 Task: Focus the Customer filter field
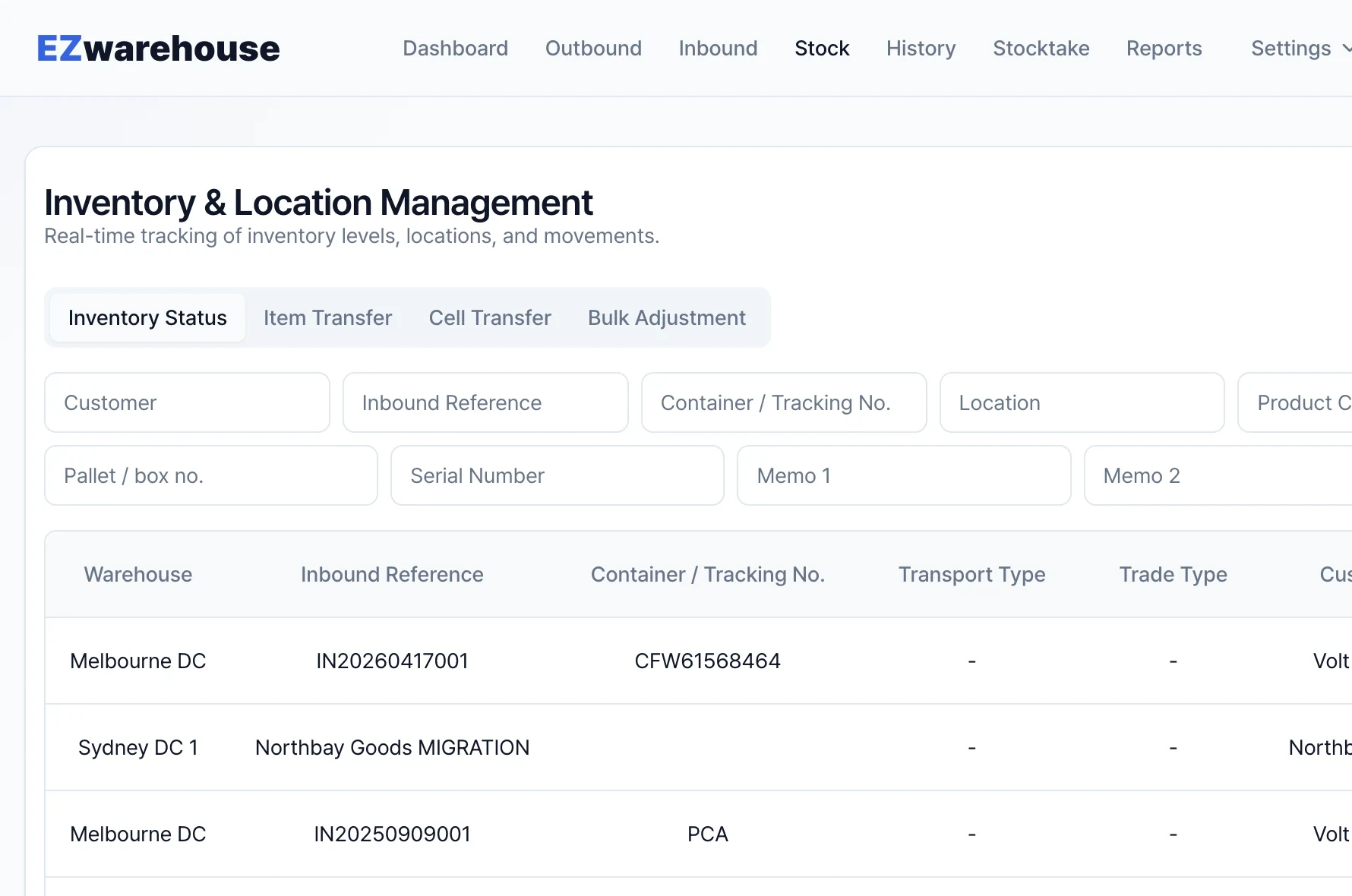tap(187, 402)
